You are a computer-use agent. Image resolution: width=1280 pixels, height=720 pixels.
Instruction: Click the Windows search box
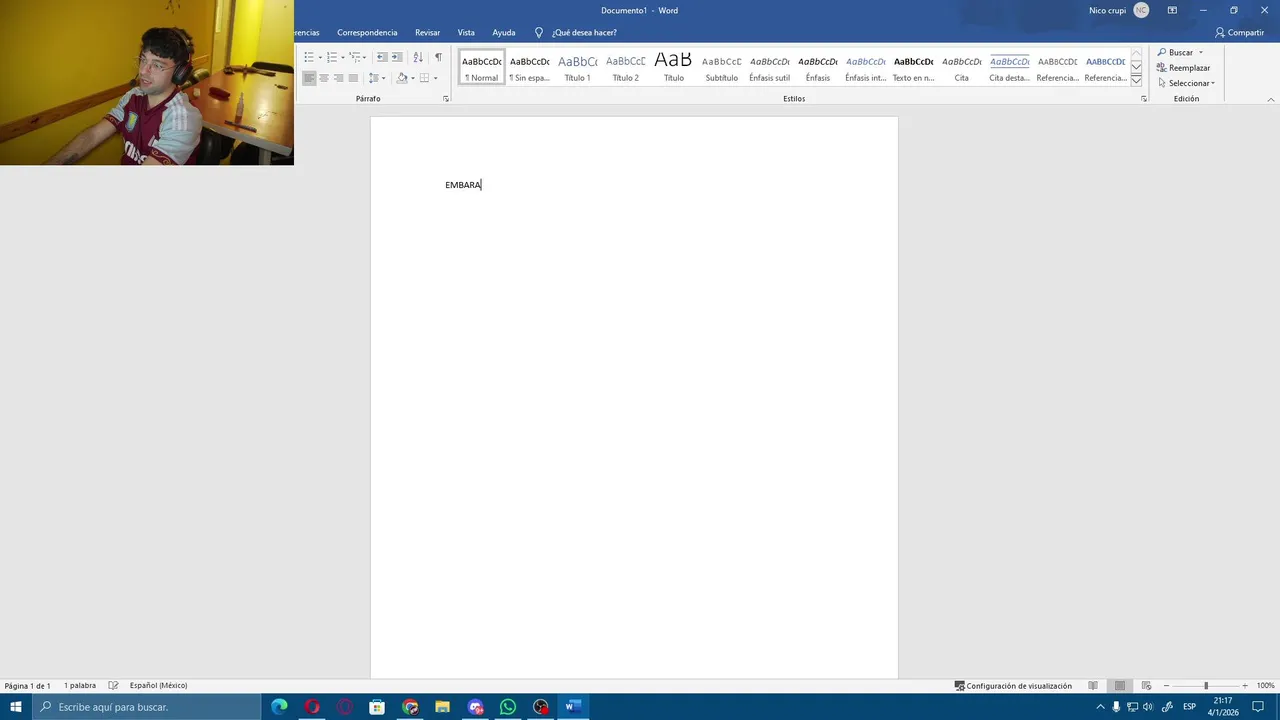click(146, 707)
